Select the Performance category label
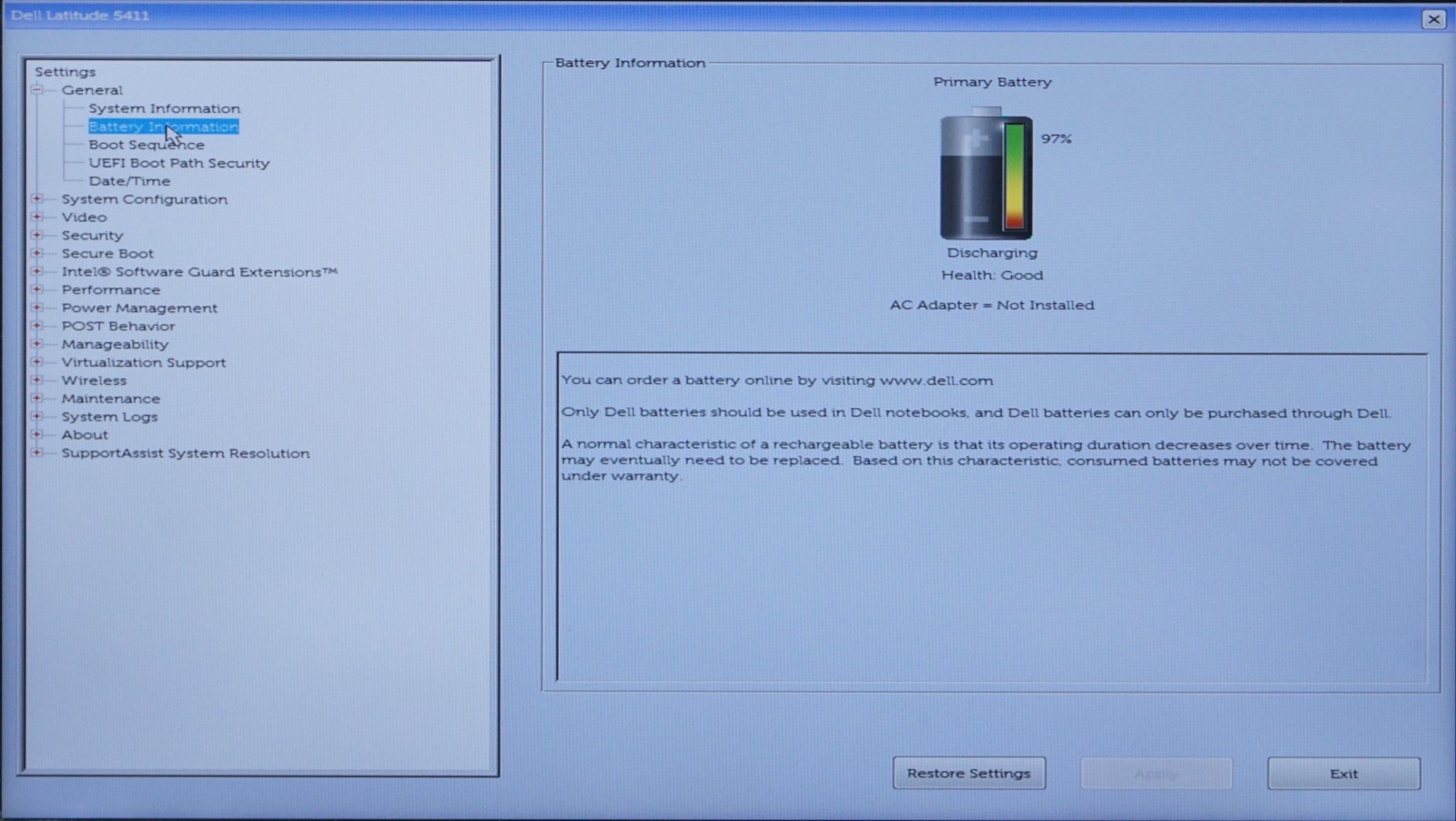1456x821 pixels. click(111, 289)
